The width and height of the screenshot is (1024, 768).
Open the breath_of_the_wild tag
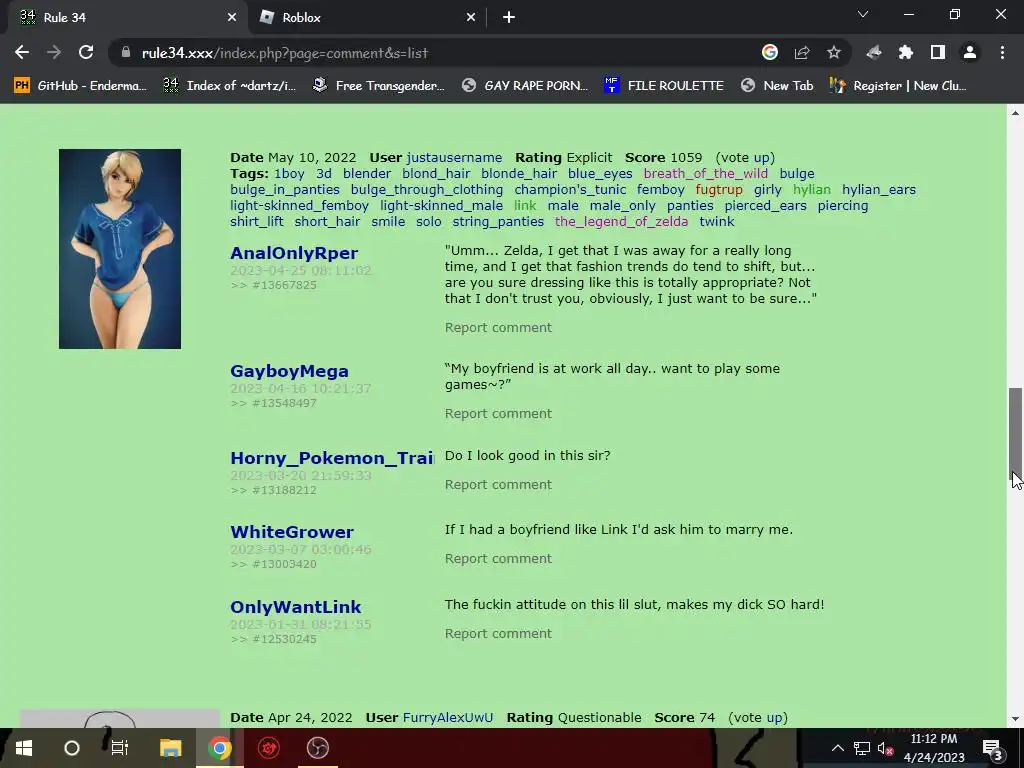(706, 173)
